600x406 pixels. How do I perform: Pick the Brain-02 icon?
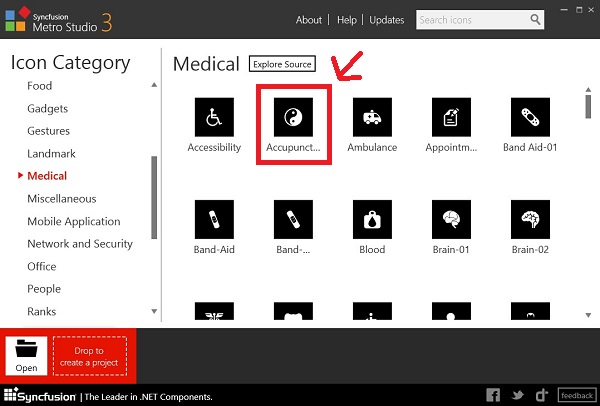[x=530, y=219]
